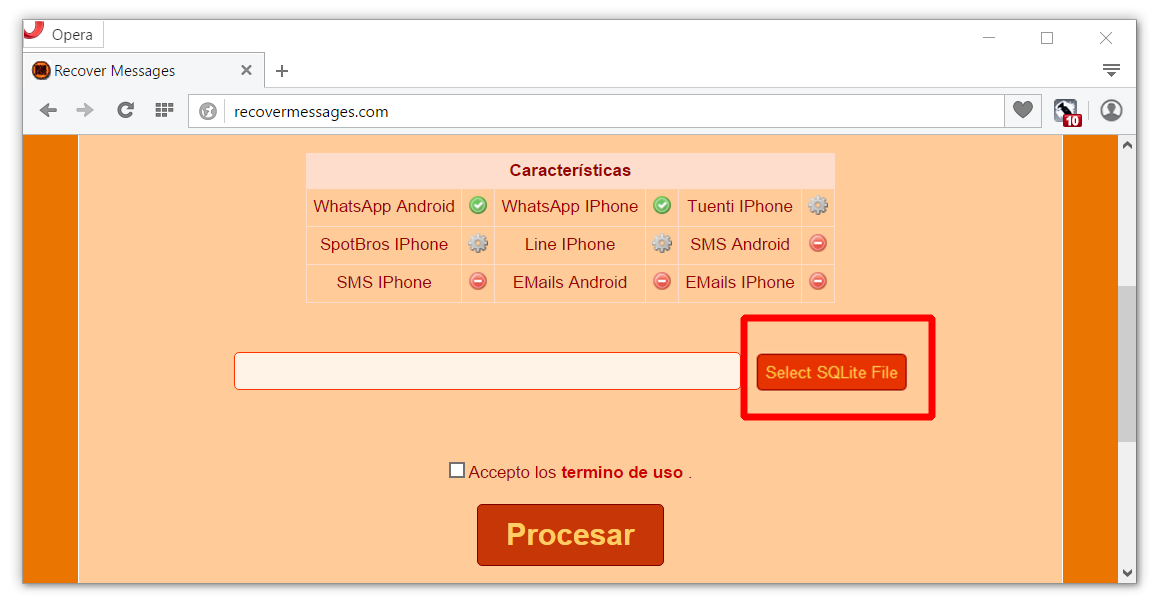Click the vertical scrollbar thumb
This screenshot has width=1159, height=606.
1126,364
